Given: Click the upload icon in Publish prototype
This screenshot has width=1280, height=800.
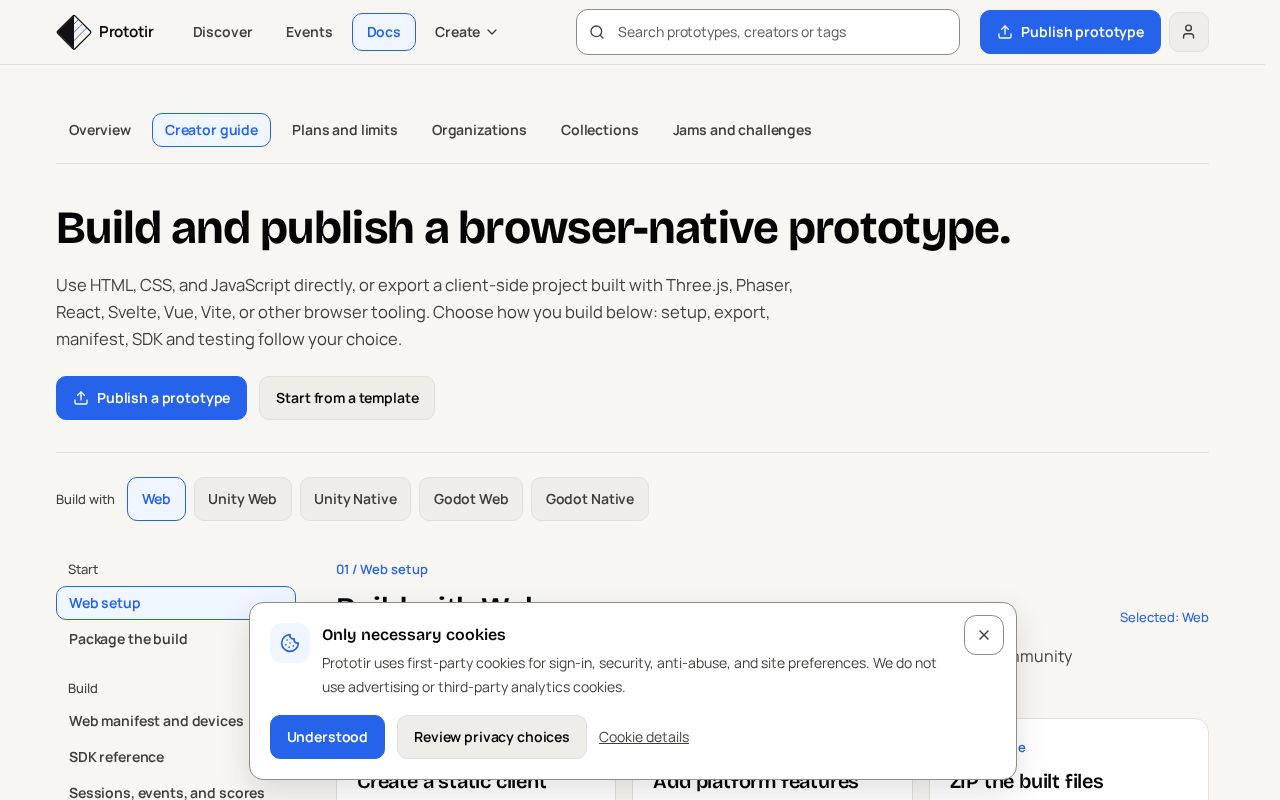Looking at the screenshot, I should tap(1005, 32).
